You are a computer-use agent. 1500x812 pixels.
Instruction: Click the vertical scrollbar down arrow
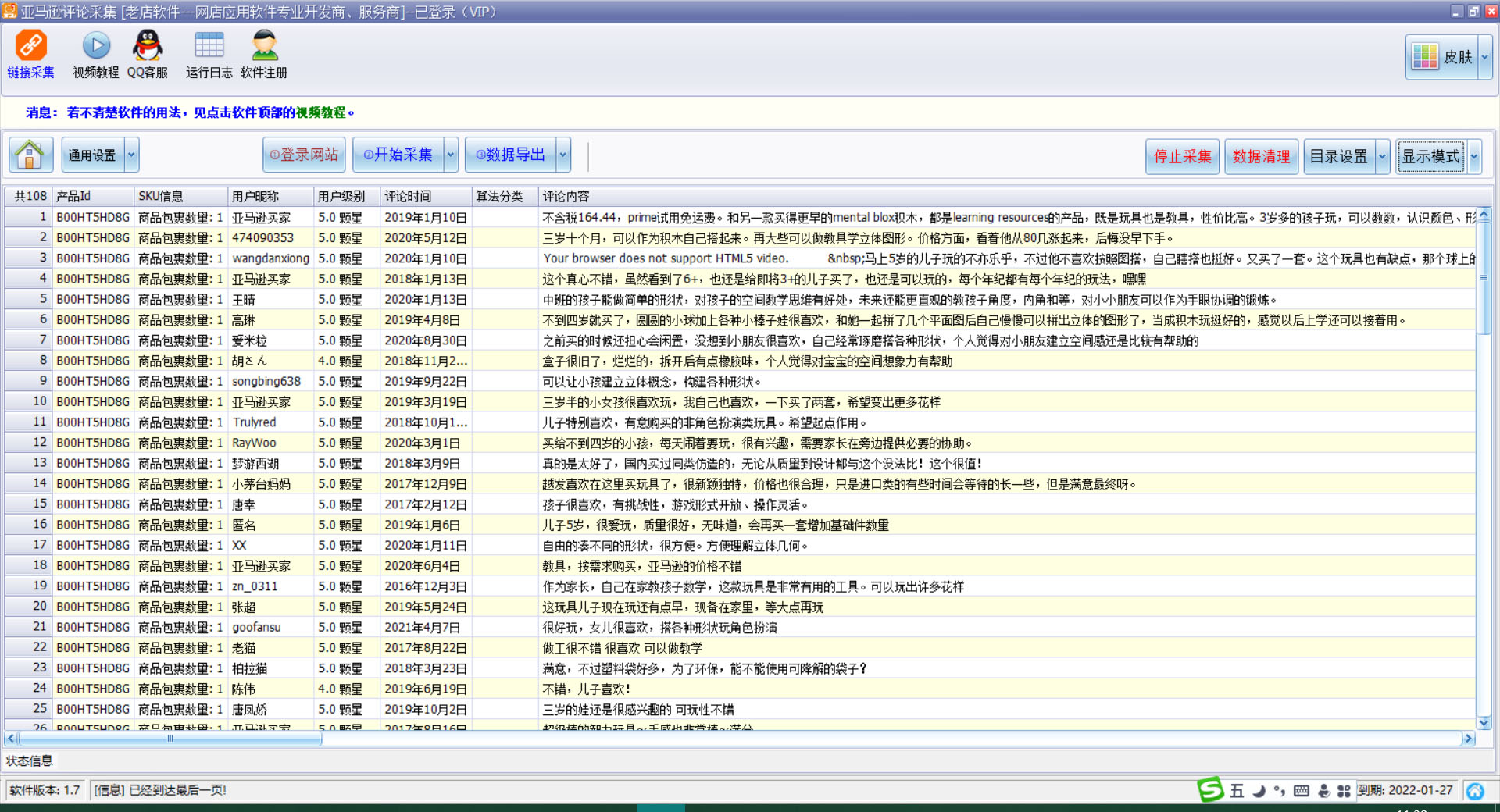1484,723
